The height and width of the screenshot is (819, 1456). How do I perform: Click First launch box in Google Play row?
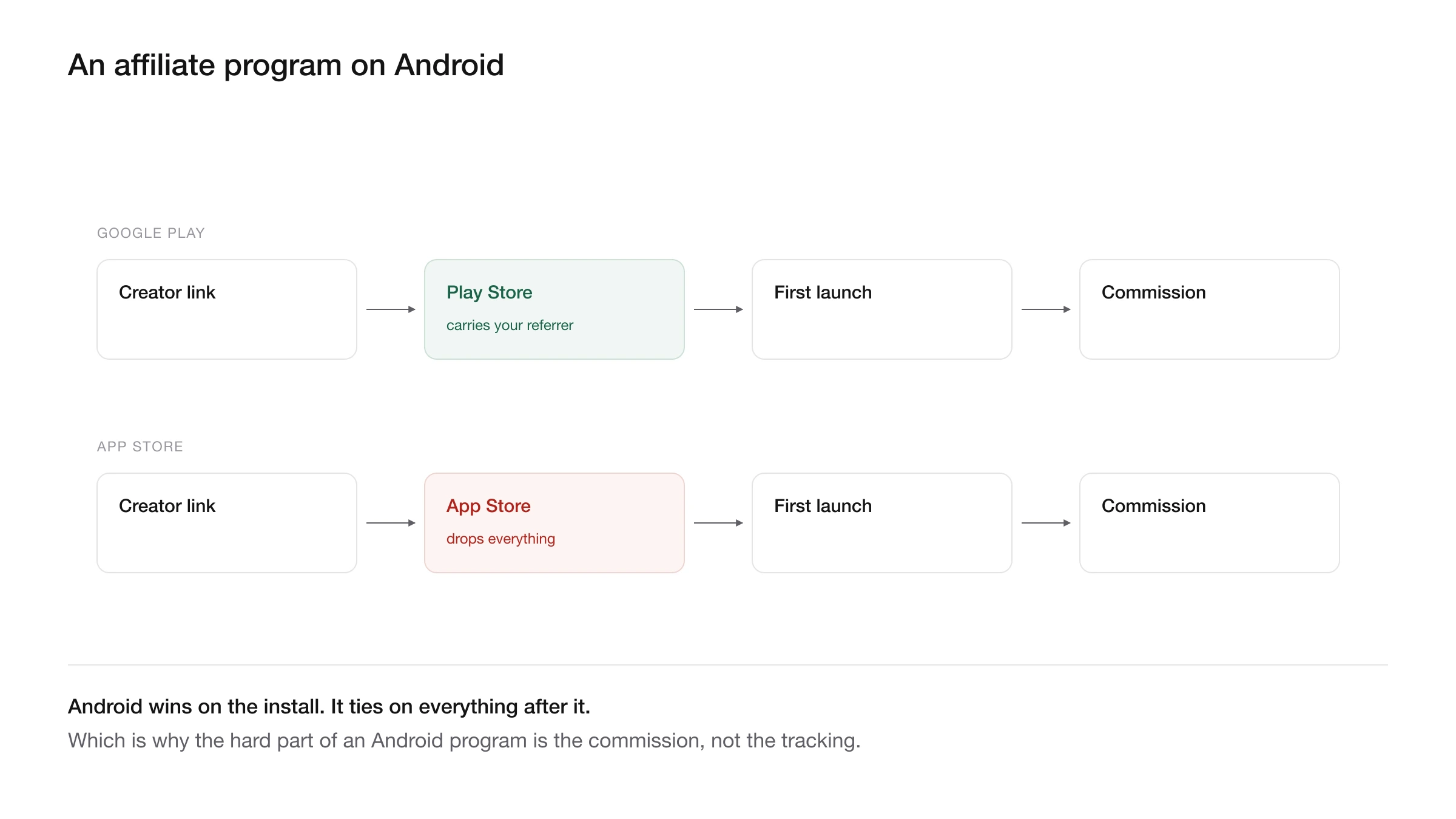(x=882, y=309)
